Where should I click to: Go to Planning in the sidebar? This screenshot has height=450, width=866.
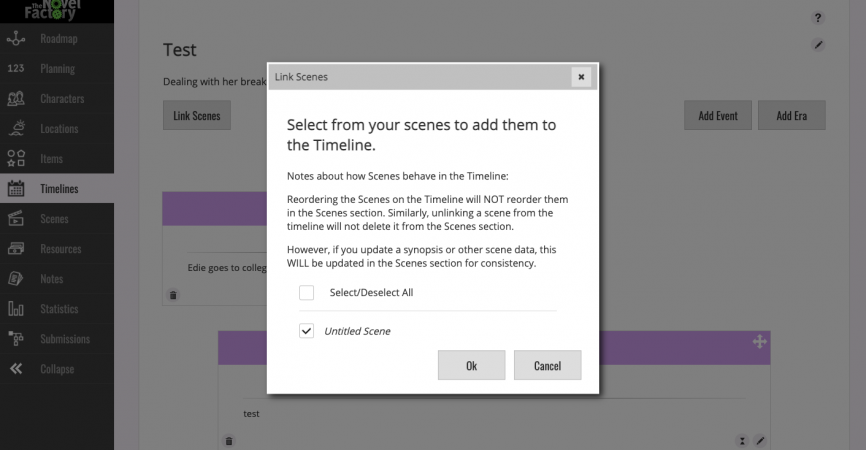click(x=57, y=68)
